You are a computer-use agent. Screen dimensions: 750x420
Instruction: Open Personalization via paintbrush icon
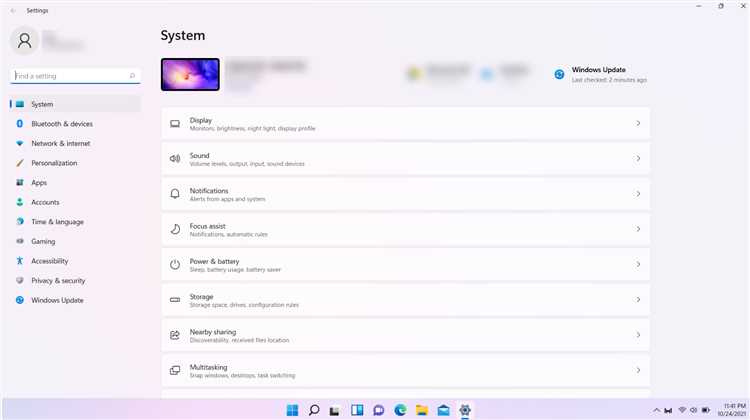pyautogui.click(x=20, y=163)
